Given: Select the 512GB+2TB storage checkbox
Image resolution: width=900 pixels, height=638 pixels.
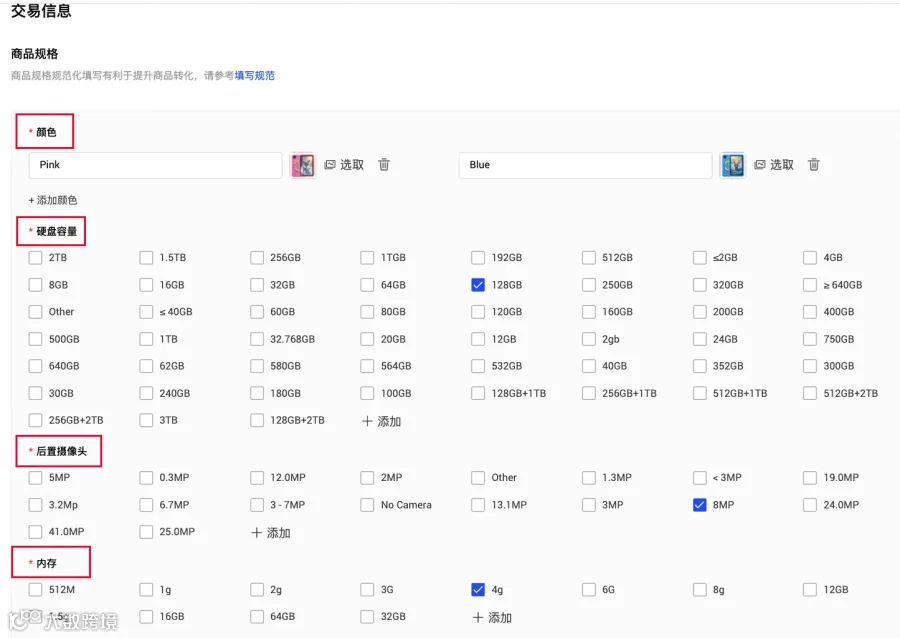Looking at the screenshot, I should click(x=810, y=393).
